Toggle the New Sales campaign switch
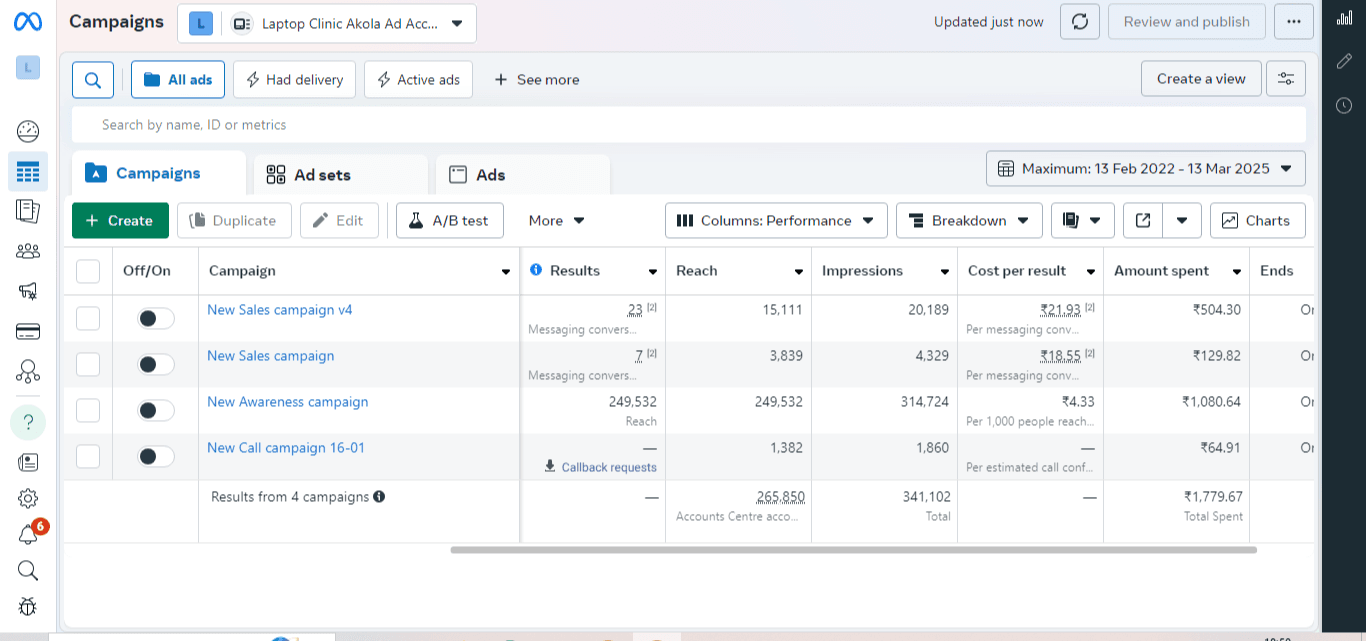The image size is (1366, 641). click(156, 364)
